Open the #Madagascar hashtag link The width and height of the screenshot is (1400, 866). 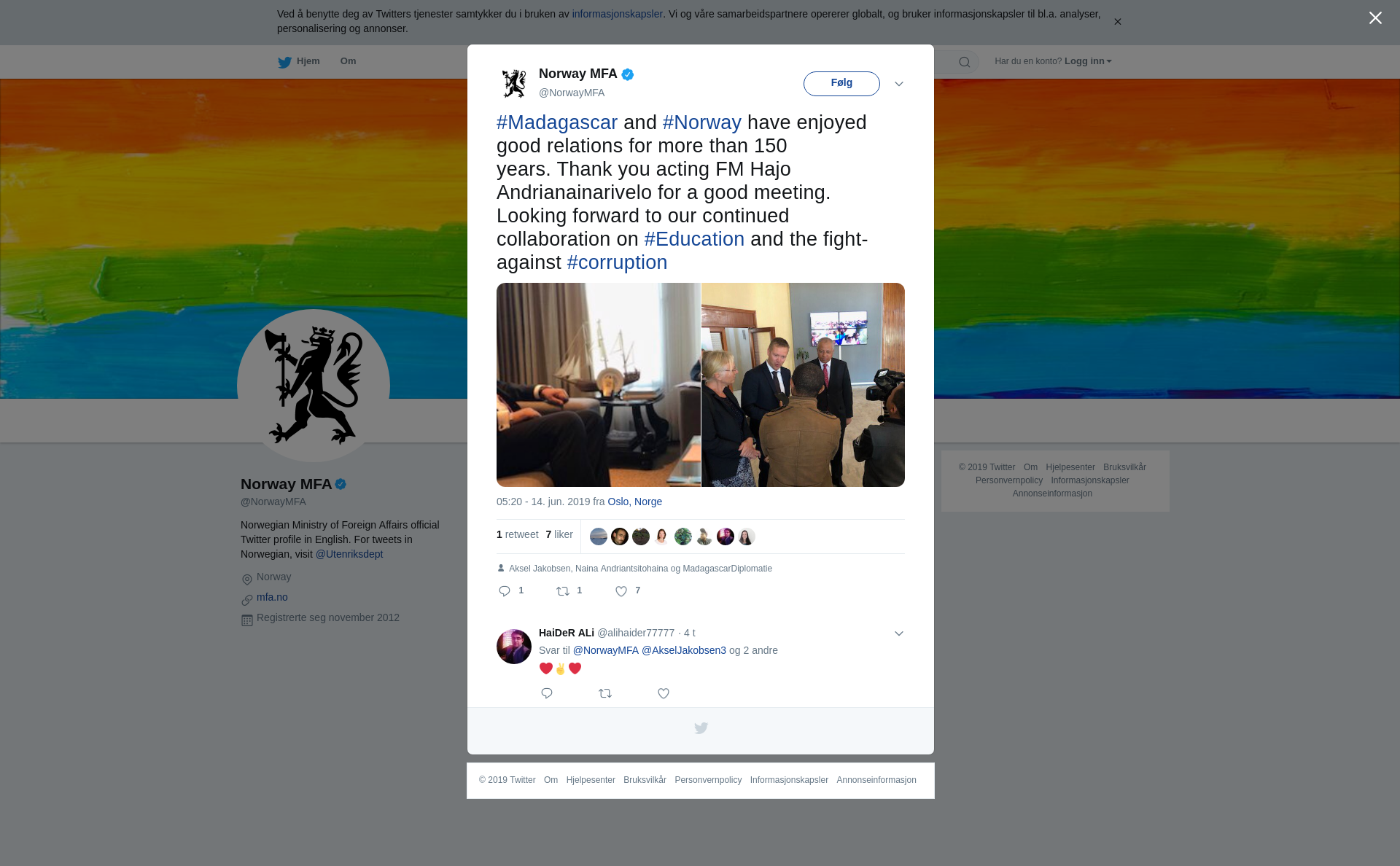tap(557, 122)
